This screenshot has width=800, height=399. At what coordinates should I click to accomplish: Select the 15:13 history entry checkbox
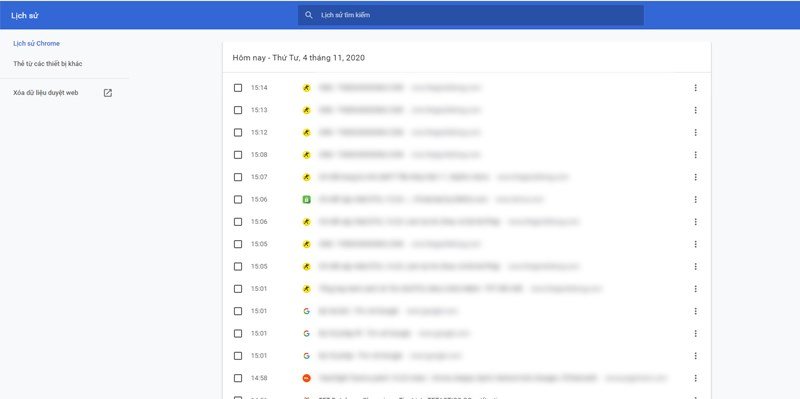pyautogui.click(x=238, y=110)
